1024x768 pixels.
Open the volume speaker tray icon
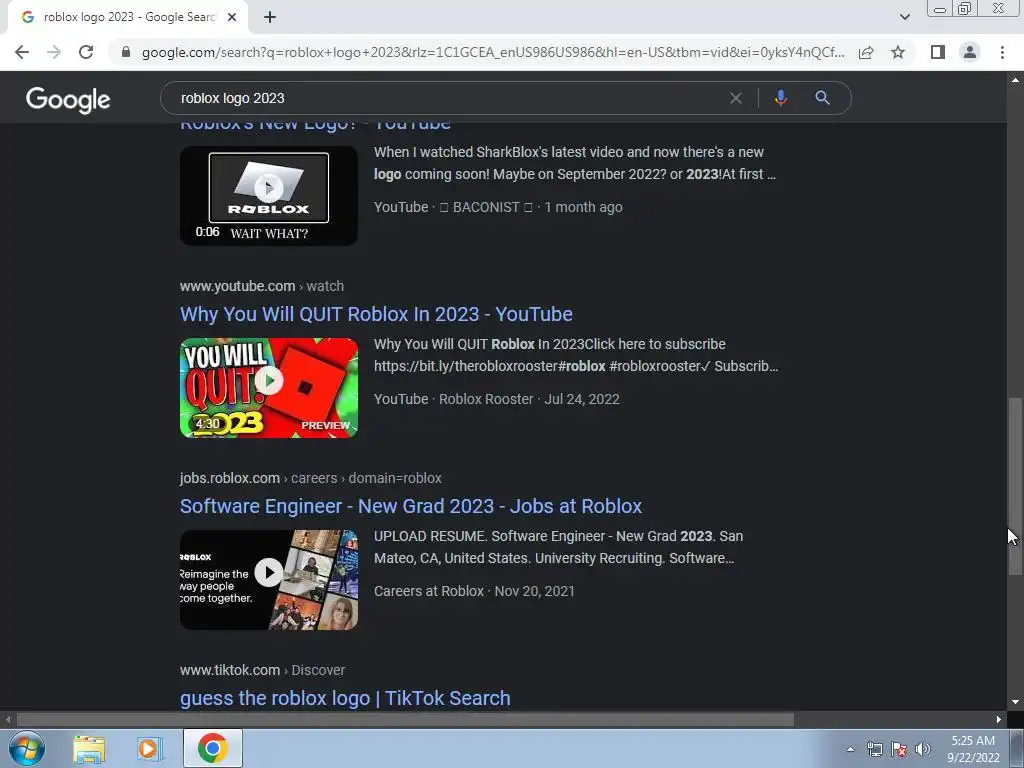coord(923,749)
